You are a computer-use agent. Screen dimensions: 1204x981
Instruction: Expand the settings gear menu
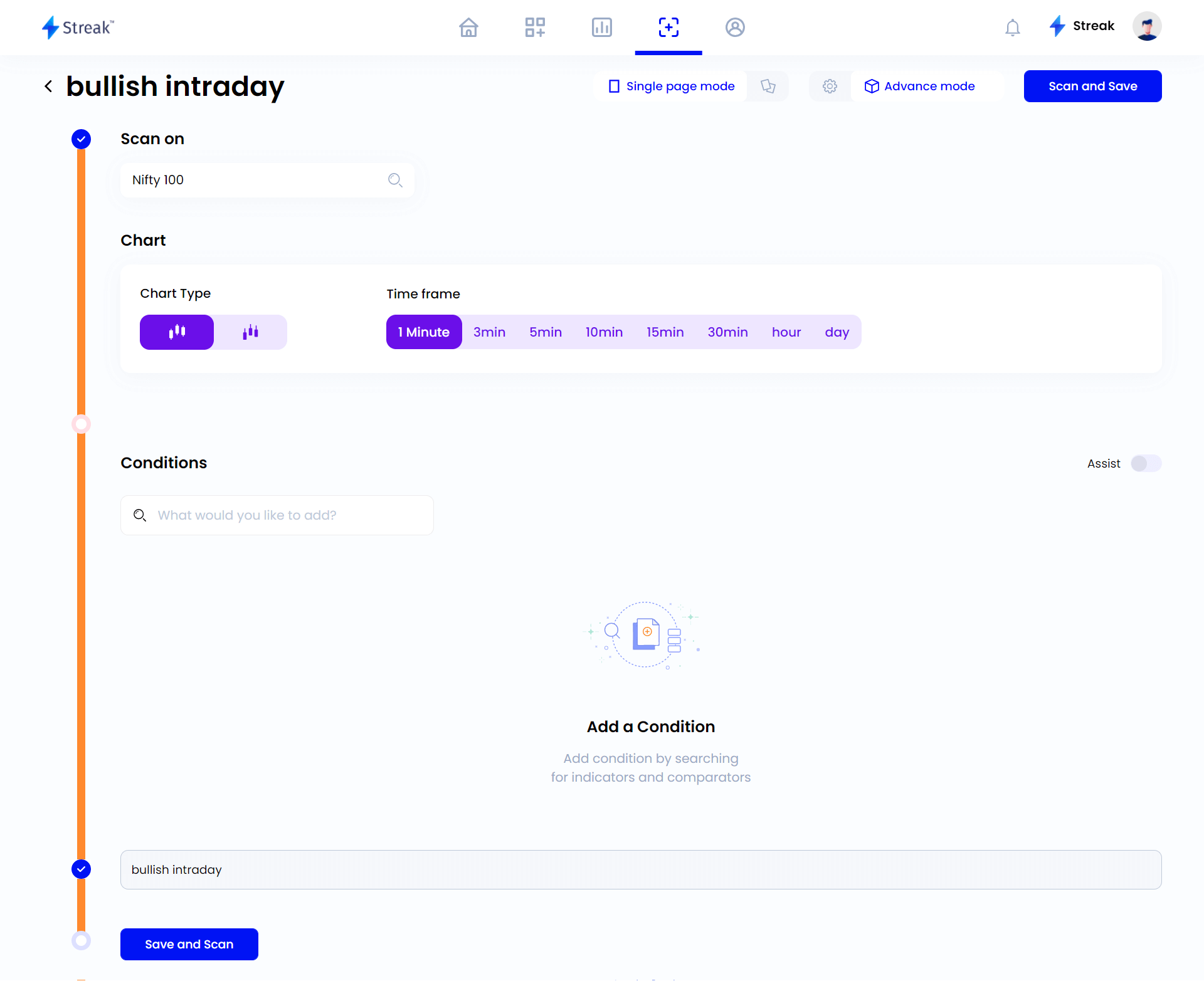click(x=828, y=86)
